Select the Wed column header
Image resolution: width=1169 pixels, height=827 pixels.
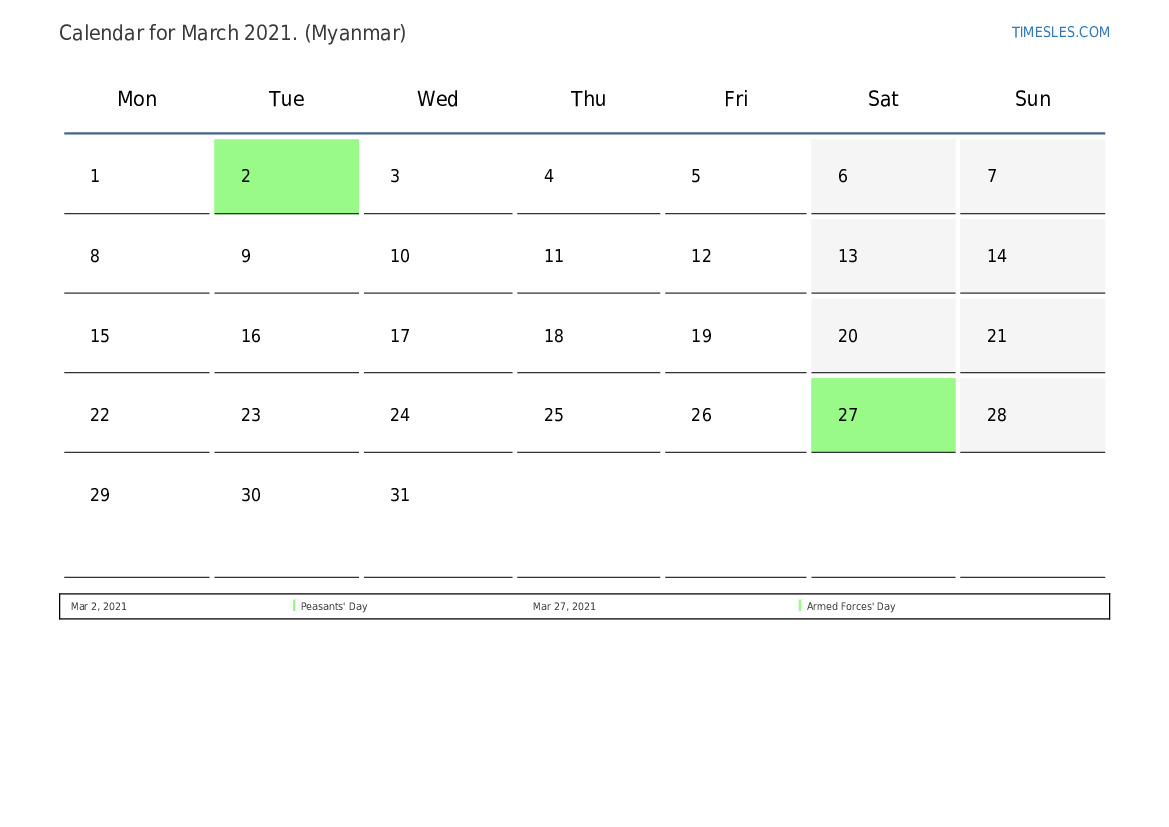[x=438, y=98]
